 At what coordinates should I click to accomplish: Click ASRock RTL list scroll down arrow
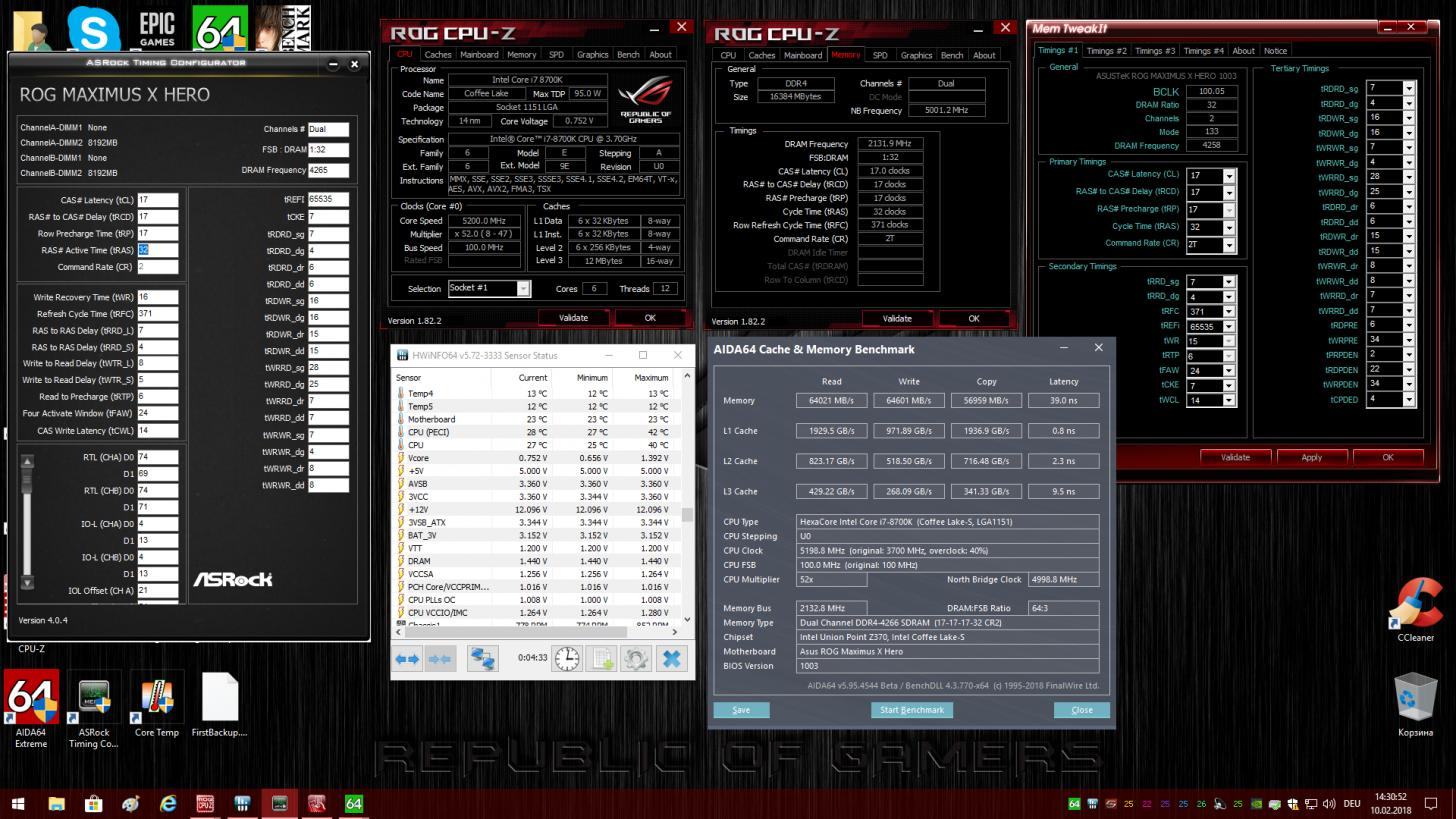click(x=27, y=582)
